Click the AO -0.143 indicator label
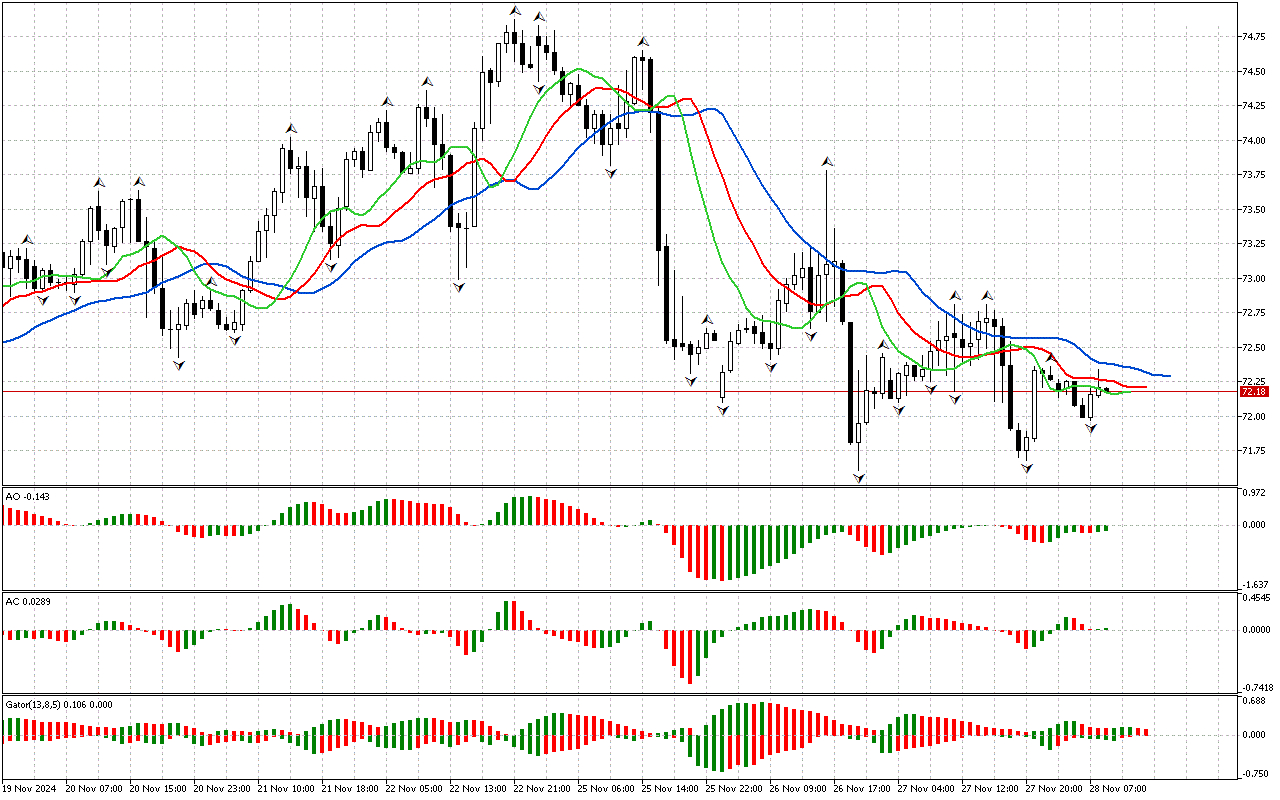Image resolution: width=1280 pixels, height=800 pixels. click(27, 496)
